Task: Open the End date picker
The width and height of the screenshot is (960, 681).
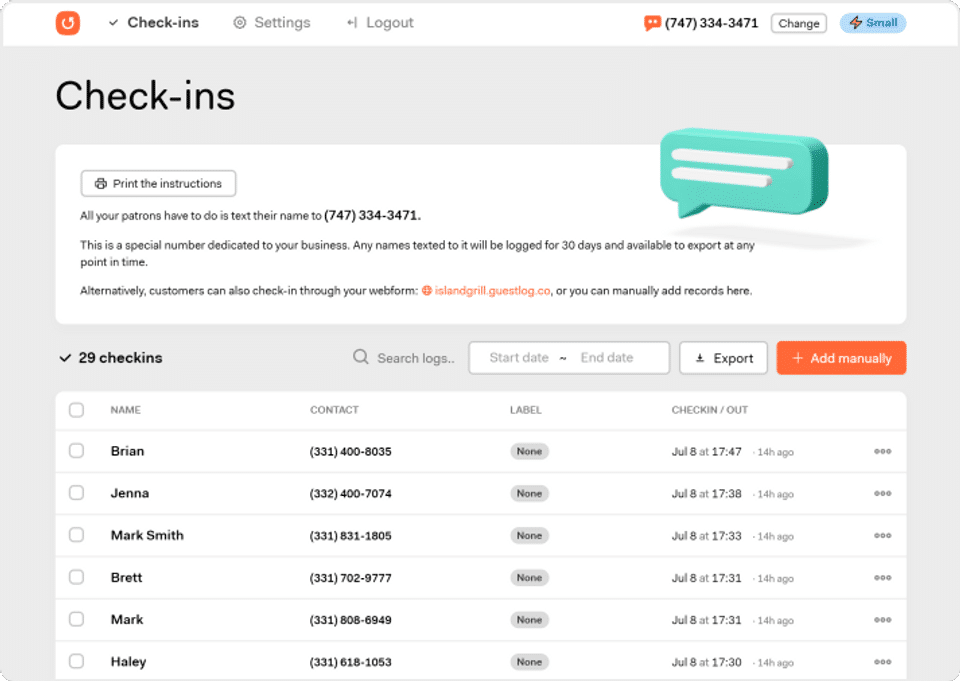Action: click(x=607, y=358)
